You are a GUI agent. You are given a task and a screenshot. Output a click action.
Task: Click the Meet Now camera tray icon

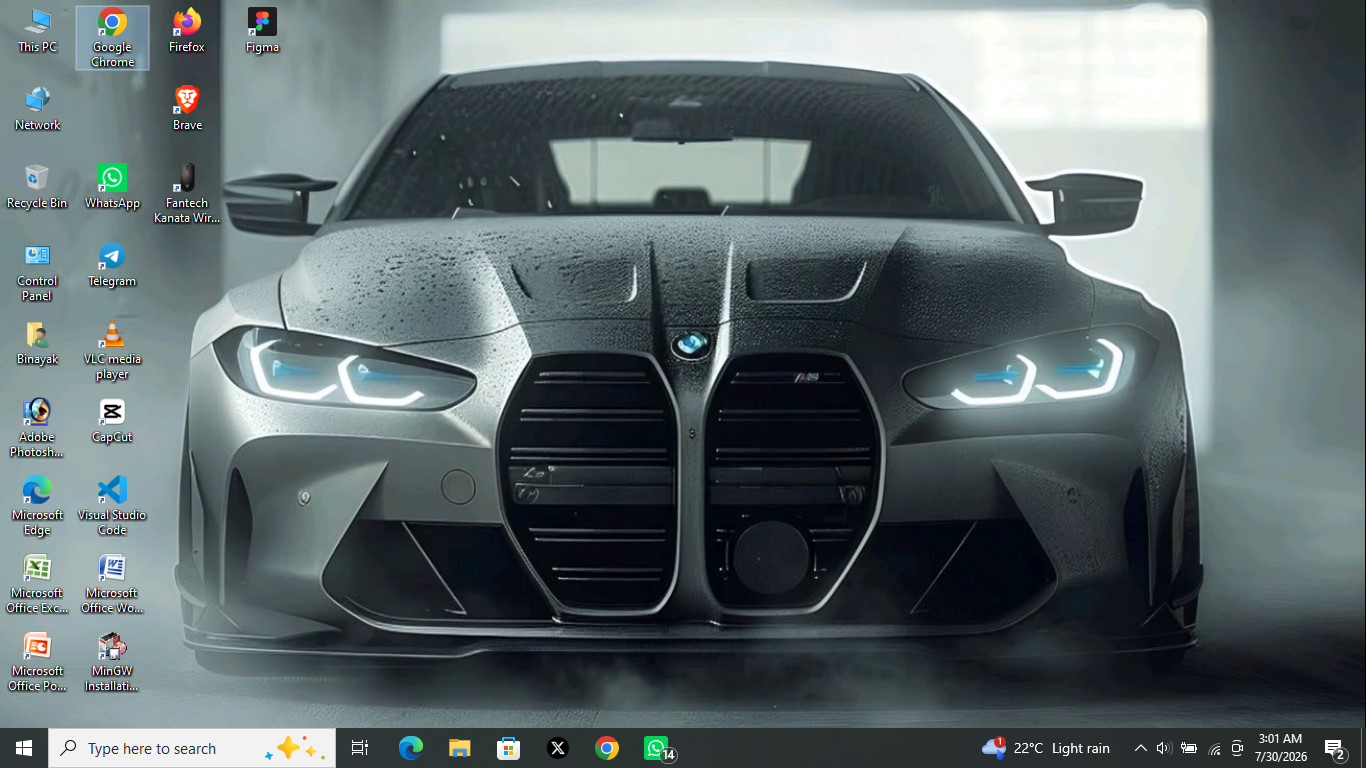pos(1237,748)
